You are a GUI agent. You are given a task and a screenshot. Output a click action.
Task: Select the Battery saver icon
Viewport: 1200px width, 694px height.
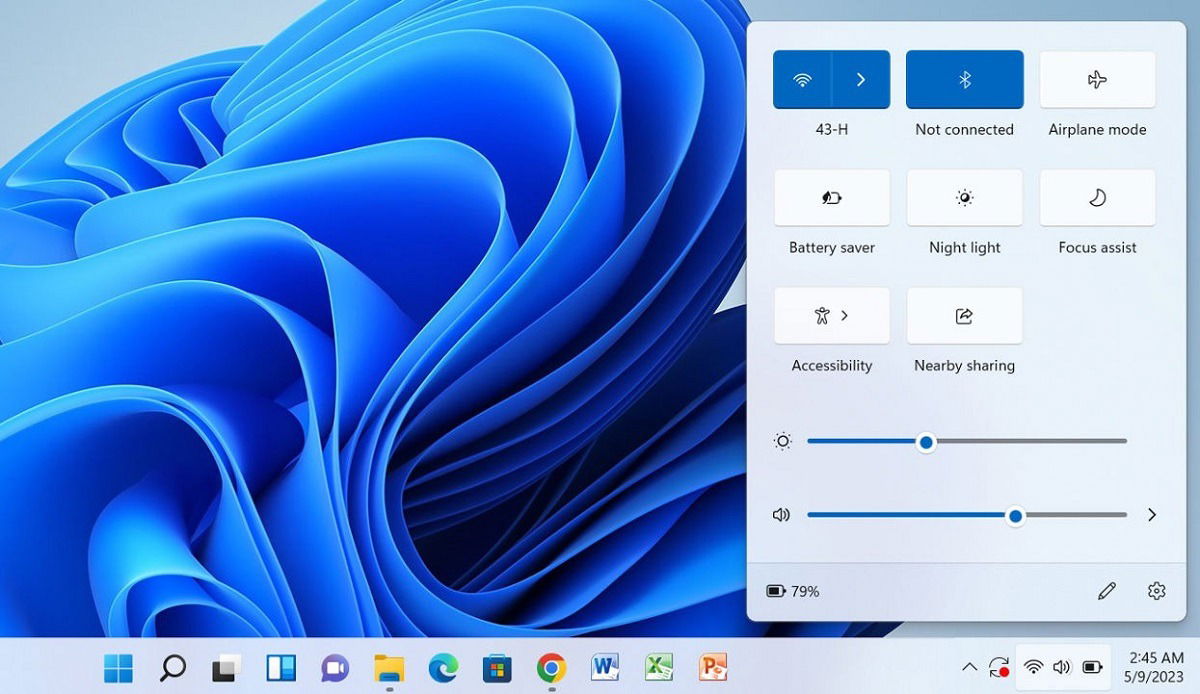point(831,197)
